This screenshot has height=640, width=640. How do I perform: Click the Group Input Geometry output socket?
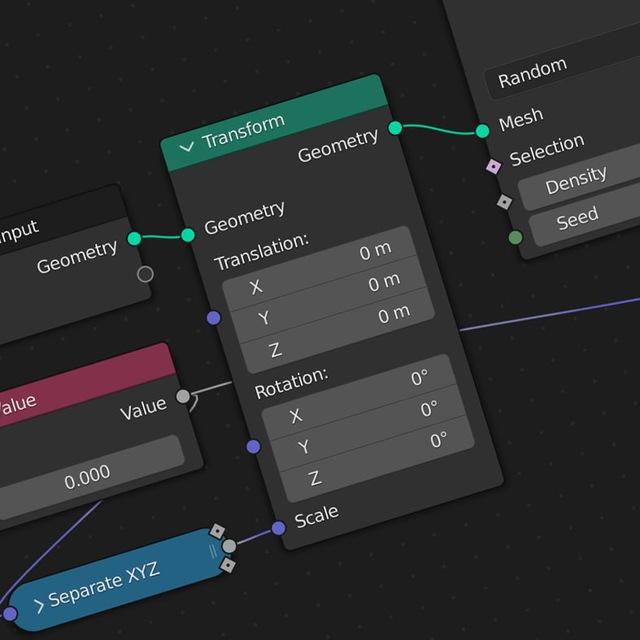[134, 238]
